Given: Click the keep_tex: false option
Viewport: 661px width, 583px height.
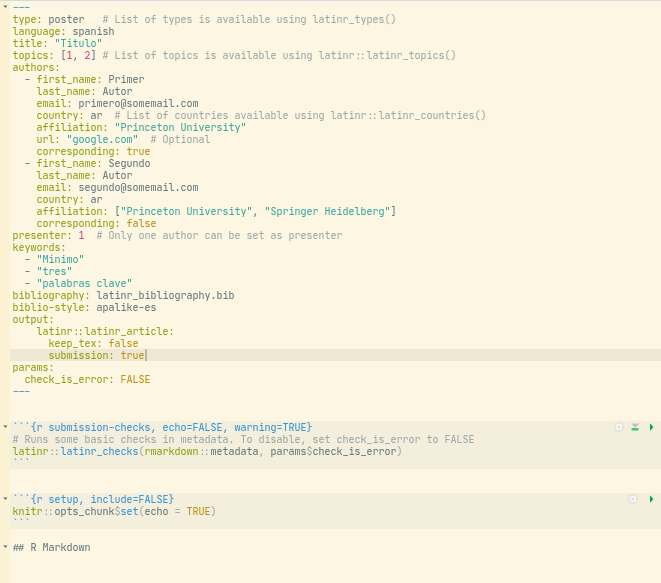Looking at the screenshot, I should (93, 344).
